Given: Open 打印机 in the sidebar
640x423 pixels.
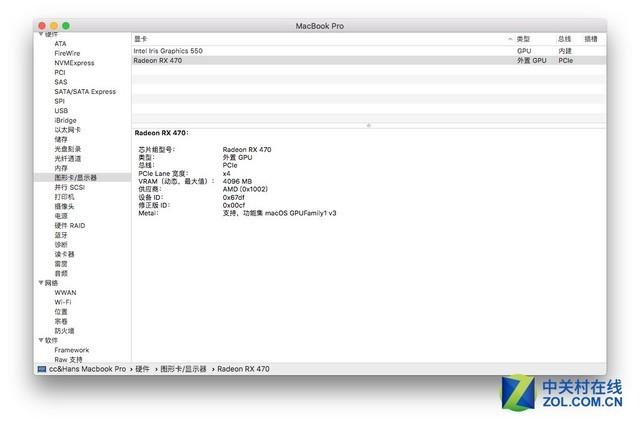Looking at the screenshot, I should 64,197.
